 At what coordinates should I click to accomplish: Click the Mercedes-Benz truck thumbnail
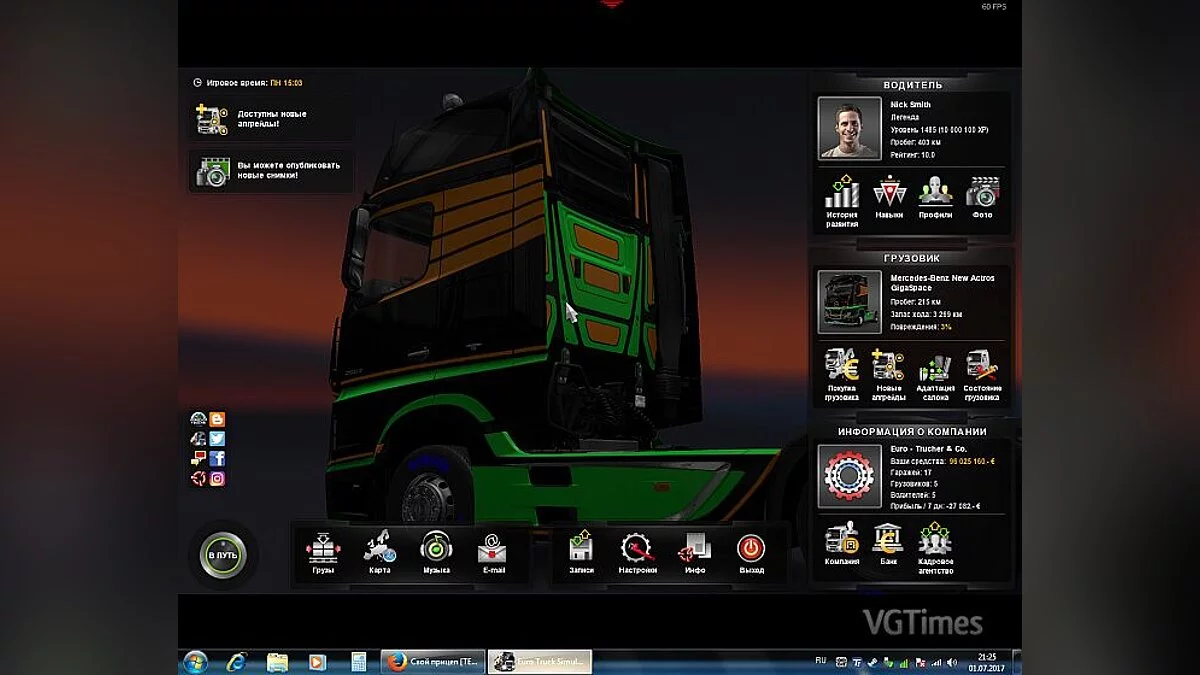849,303
